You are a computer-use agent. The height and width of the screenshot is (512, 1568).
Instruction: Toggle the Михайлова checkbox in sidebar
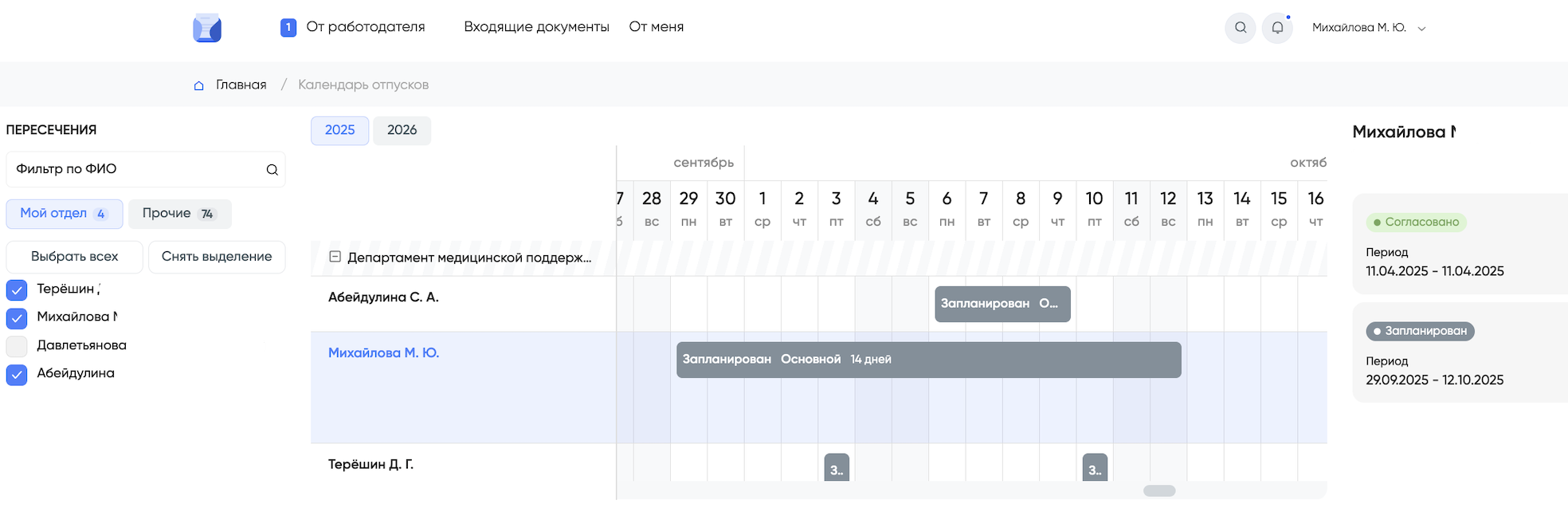pos(17,319)
